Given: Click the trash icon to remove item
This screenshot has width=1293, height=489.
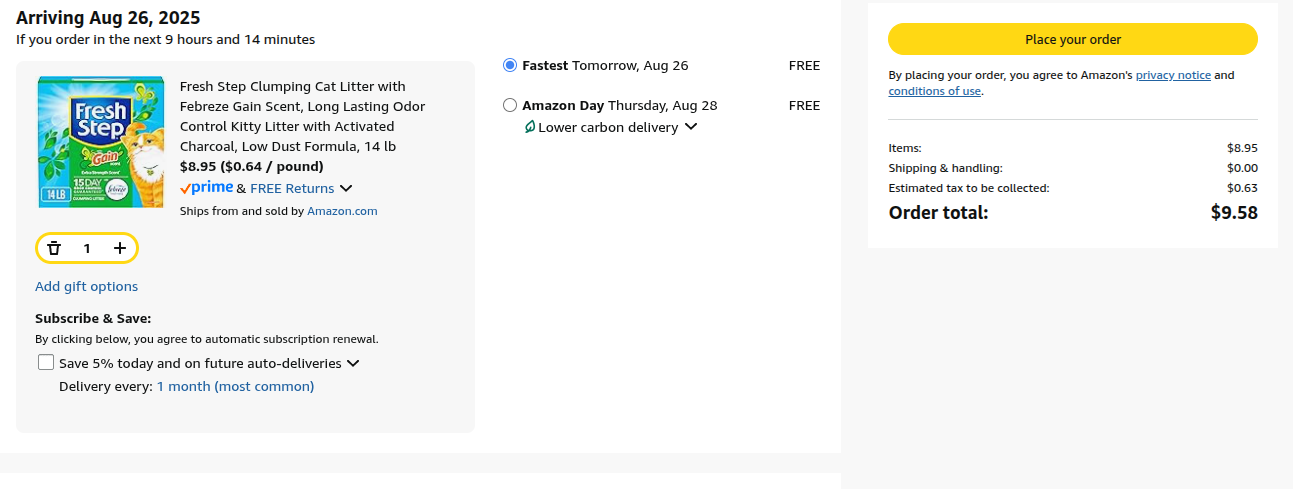Looking at the screenshot, I should [54, 248].
